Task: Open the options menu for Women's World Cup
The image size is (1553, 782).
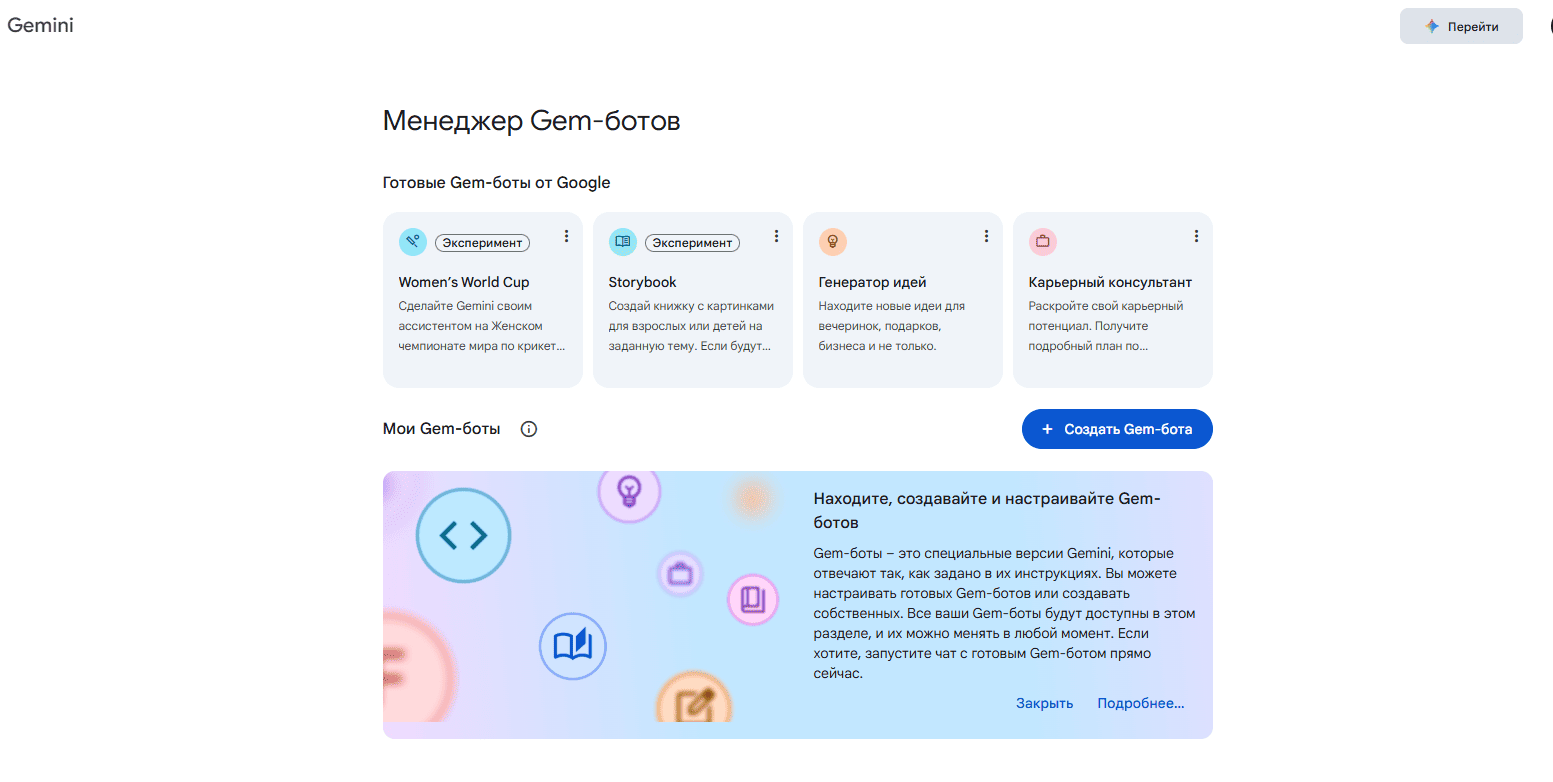Action: [x=566, y=236]
